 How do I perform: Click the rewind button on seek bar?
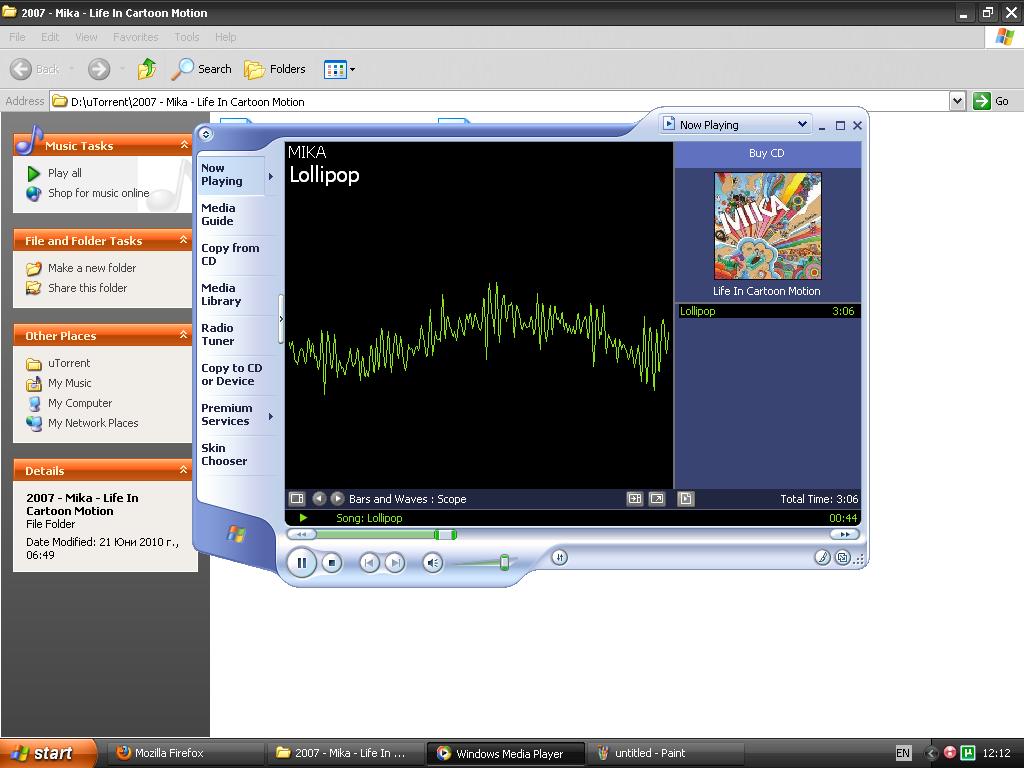pos(302,534)
